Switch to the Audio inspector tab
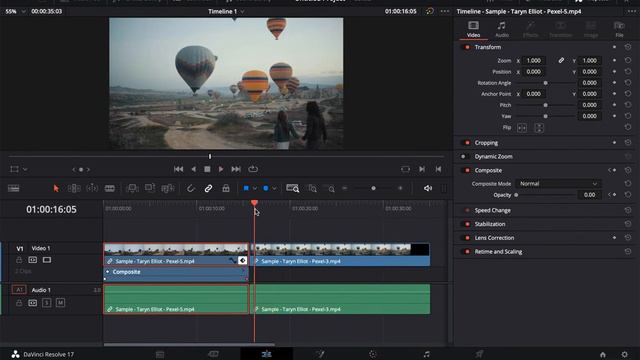The width and height of the screenshot is (640, 360). [502, 30]
